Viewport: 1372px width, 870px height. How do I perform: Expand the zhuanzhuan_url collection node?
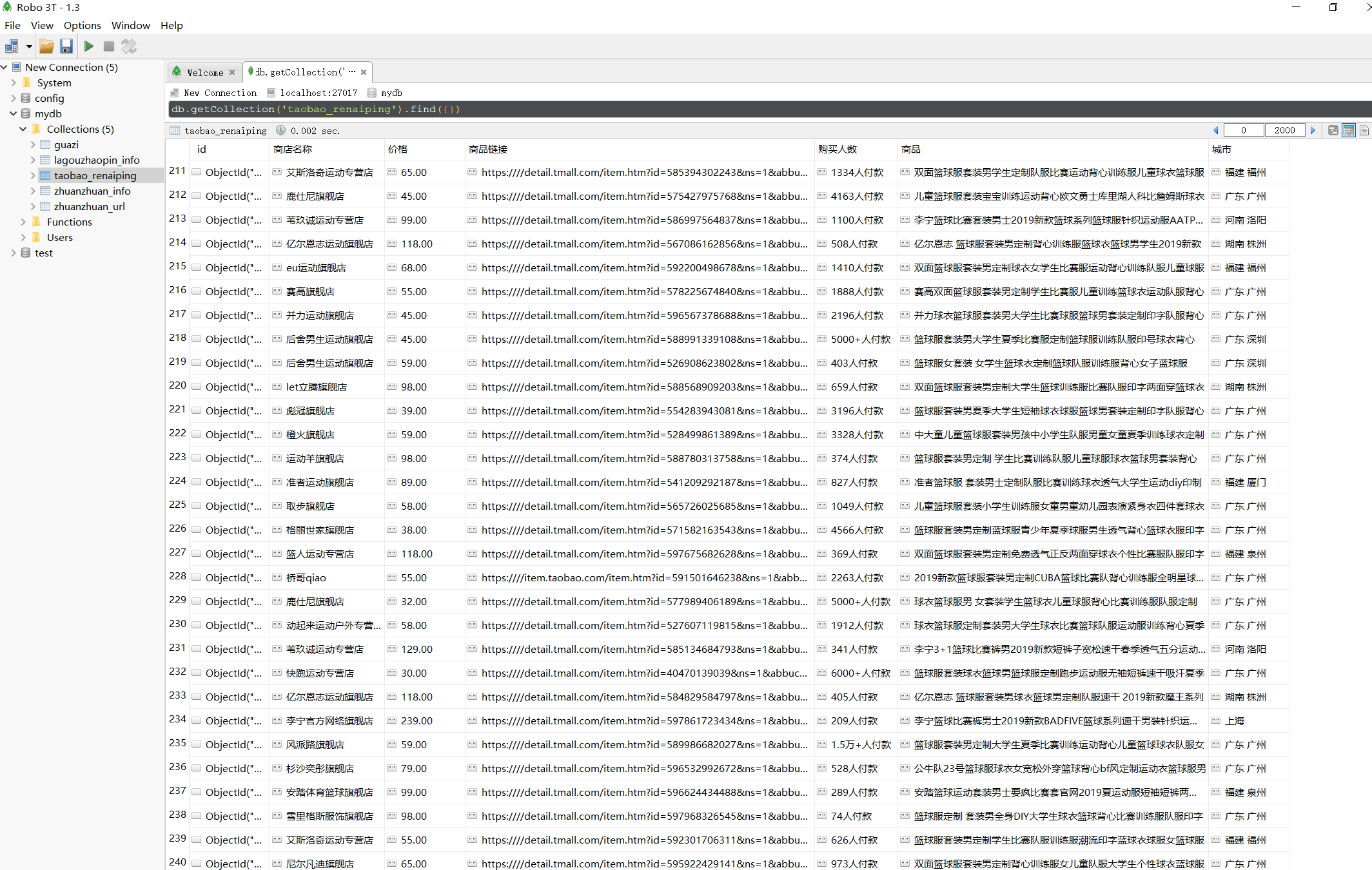coord(33,206)
